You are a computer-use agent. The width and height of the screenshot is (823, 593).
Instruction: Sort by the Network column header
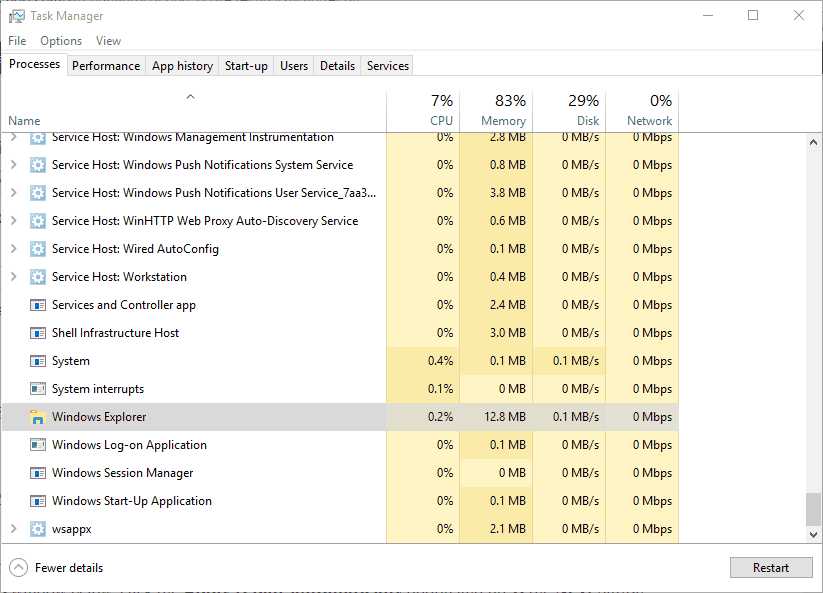[x=642, y=111]
